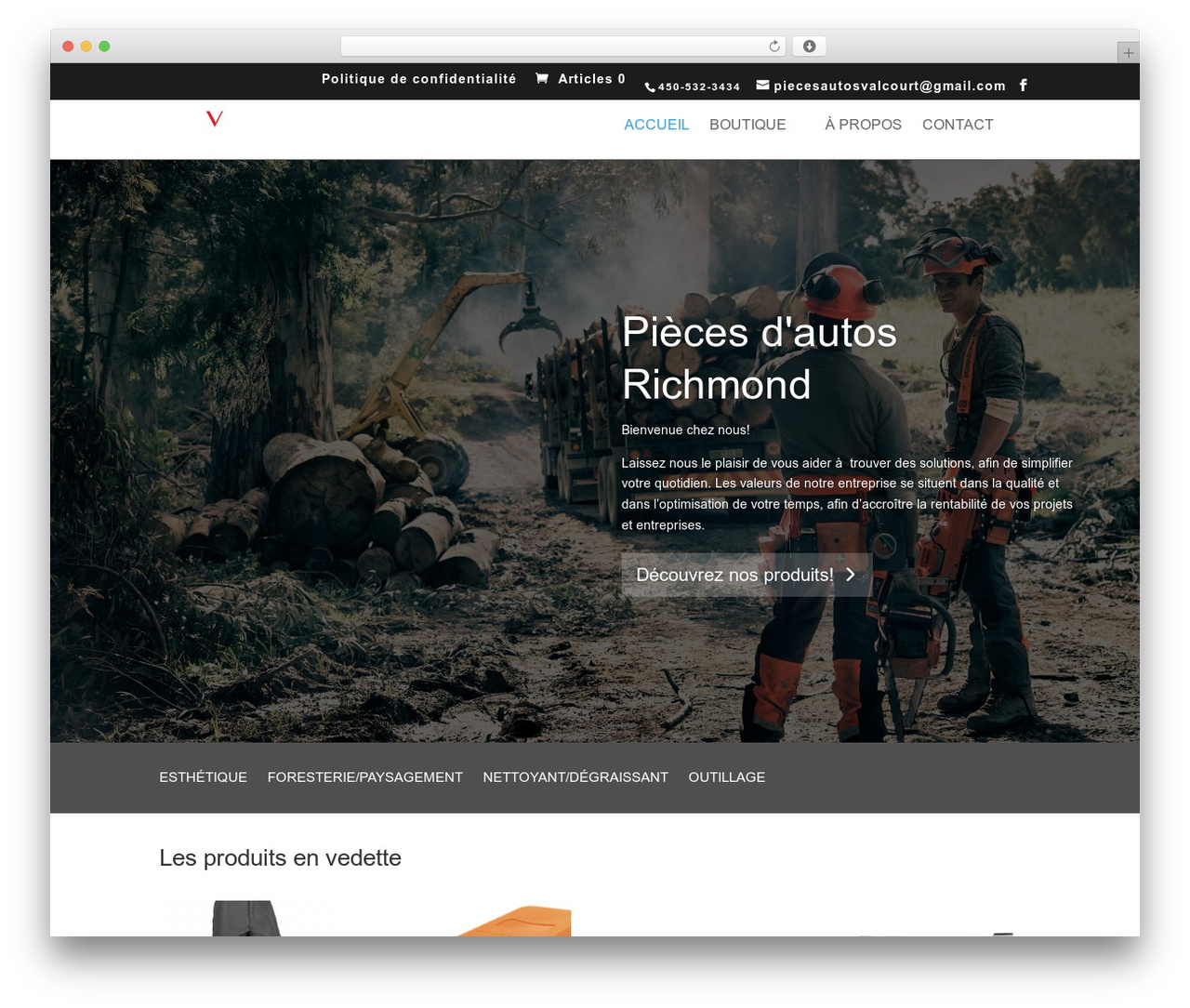Click the piecesautosvalcourt@gmail.com email address

point(890,86)
